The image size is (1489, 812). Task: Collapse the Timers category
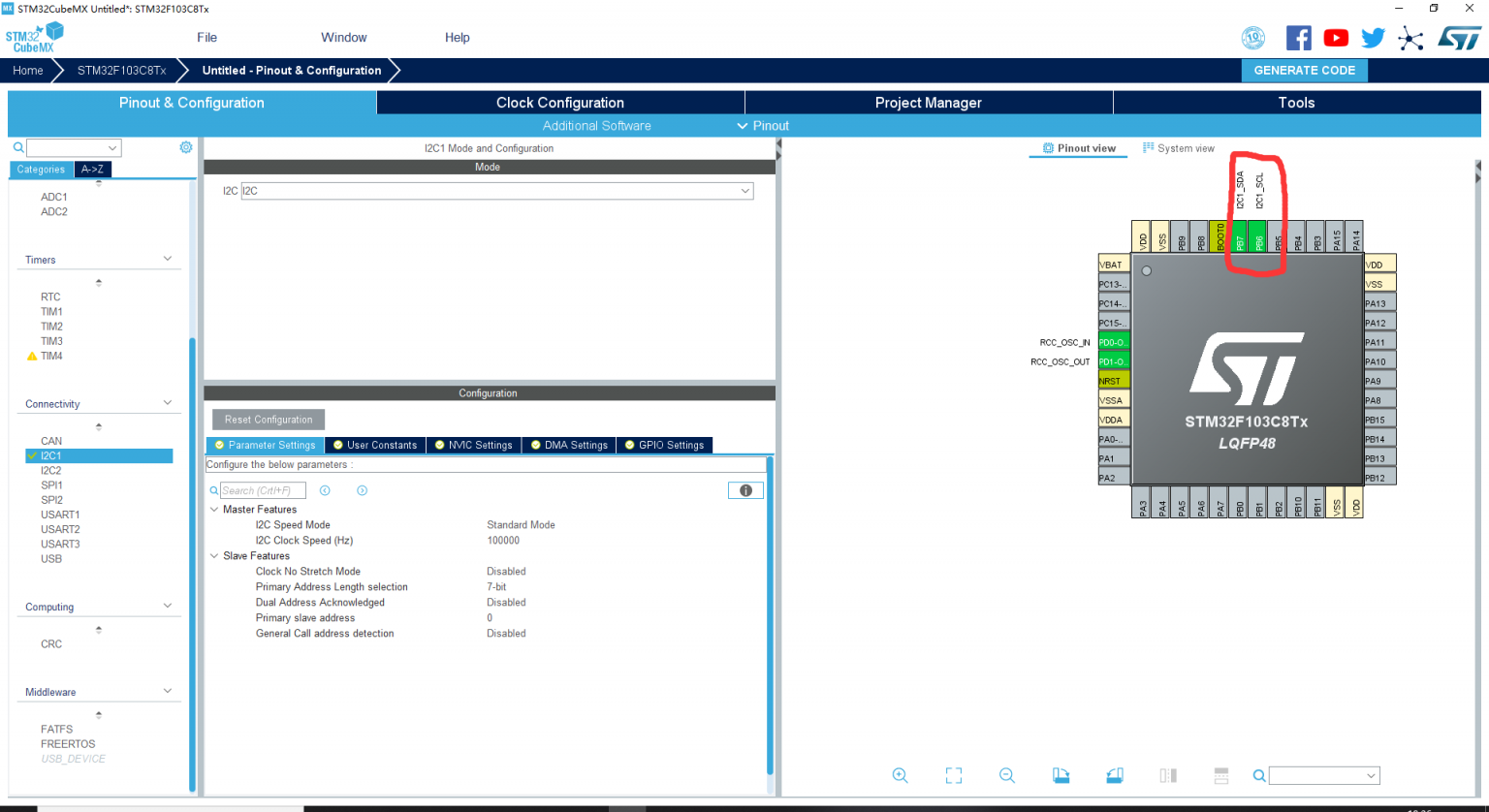click(x=168, y=259)
